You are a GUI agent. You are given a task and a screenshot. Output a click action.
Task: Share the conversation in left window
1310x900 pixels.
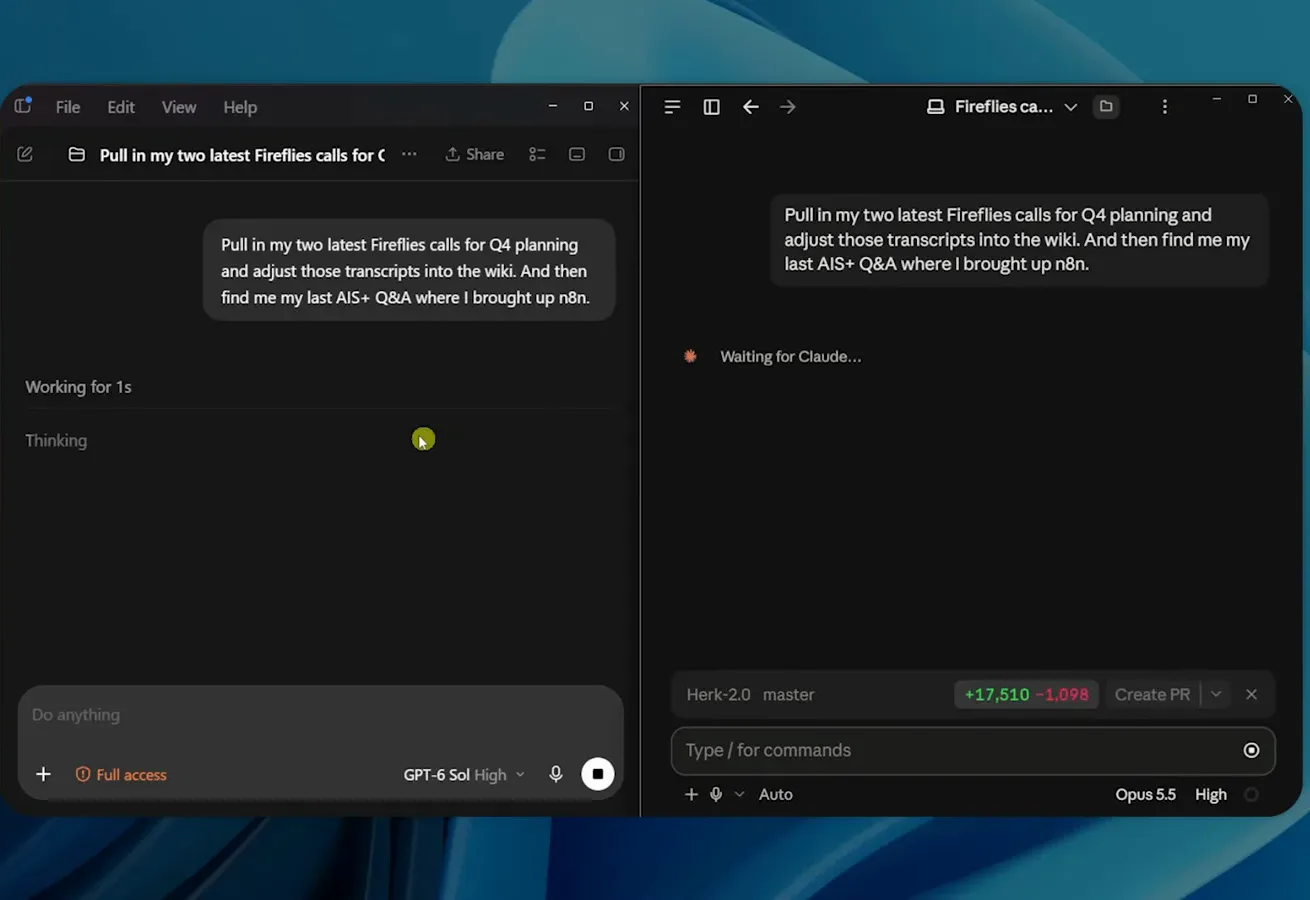474,154
